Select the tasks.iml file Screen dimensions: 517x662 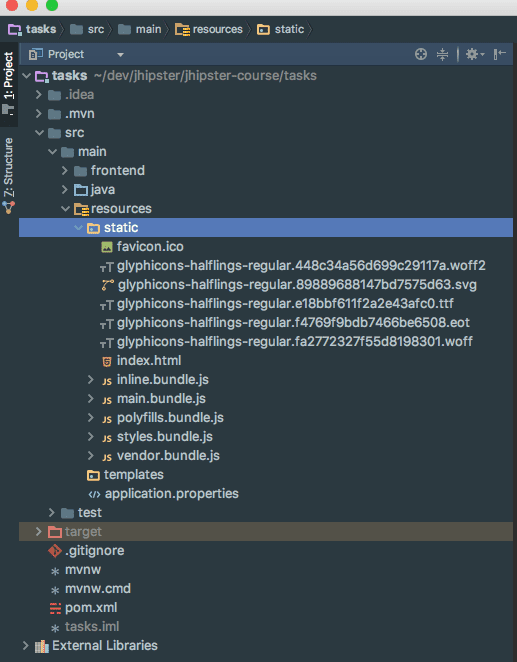[92, 627]
